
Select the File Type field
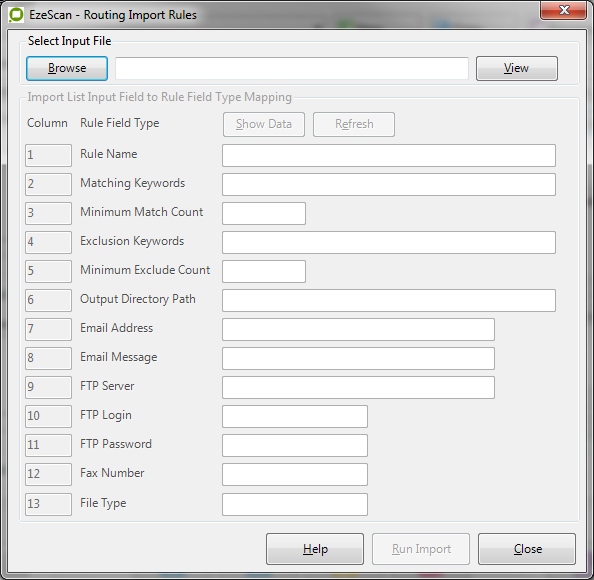tap(295, 504)
